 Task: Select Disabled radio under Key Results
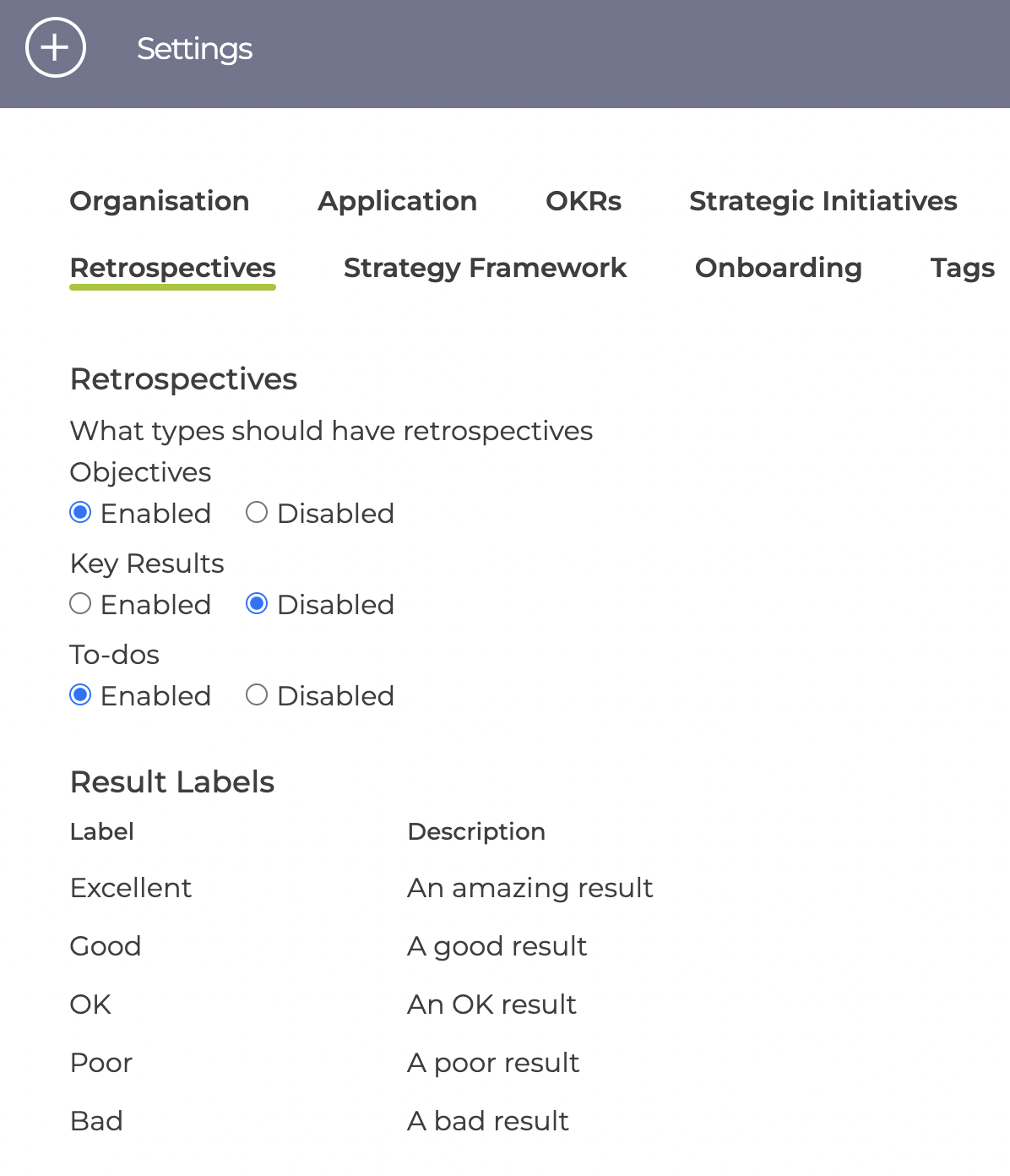(257, 604)
